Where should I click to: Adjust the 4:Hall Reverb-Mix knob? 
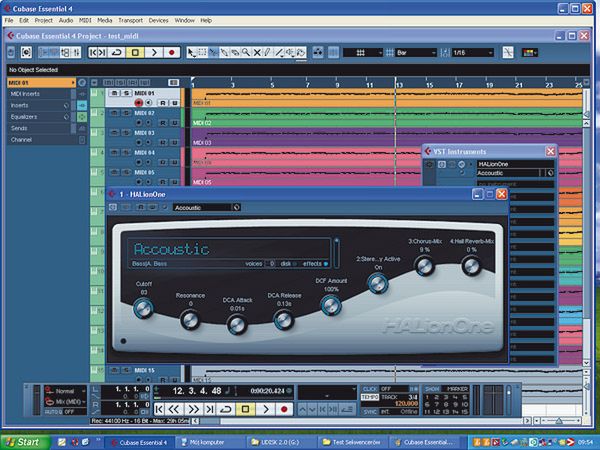pyautogui.click(x=471, y=266)
